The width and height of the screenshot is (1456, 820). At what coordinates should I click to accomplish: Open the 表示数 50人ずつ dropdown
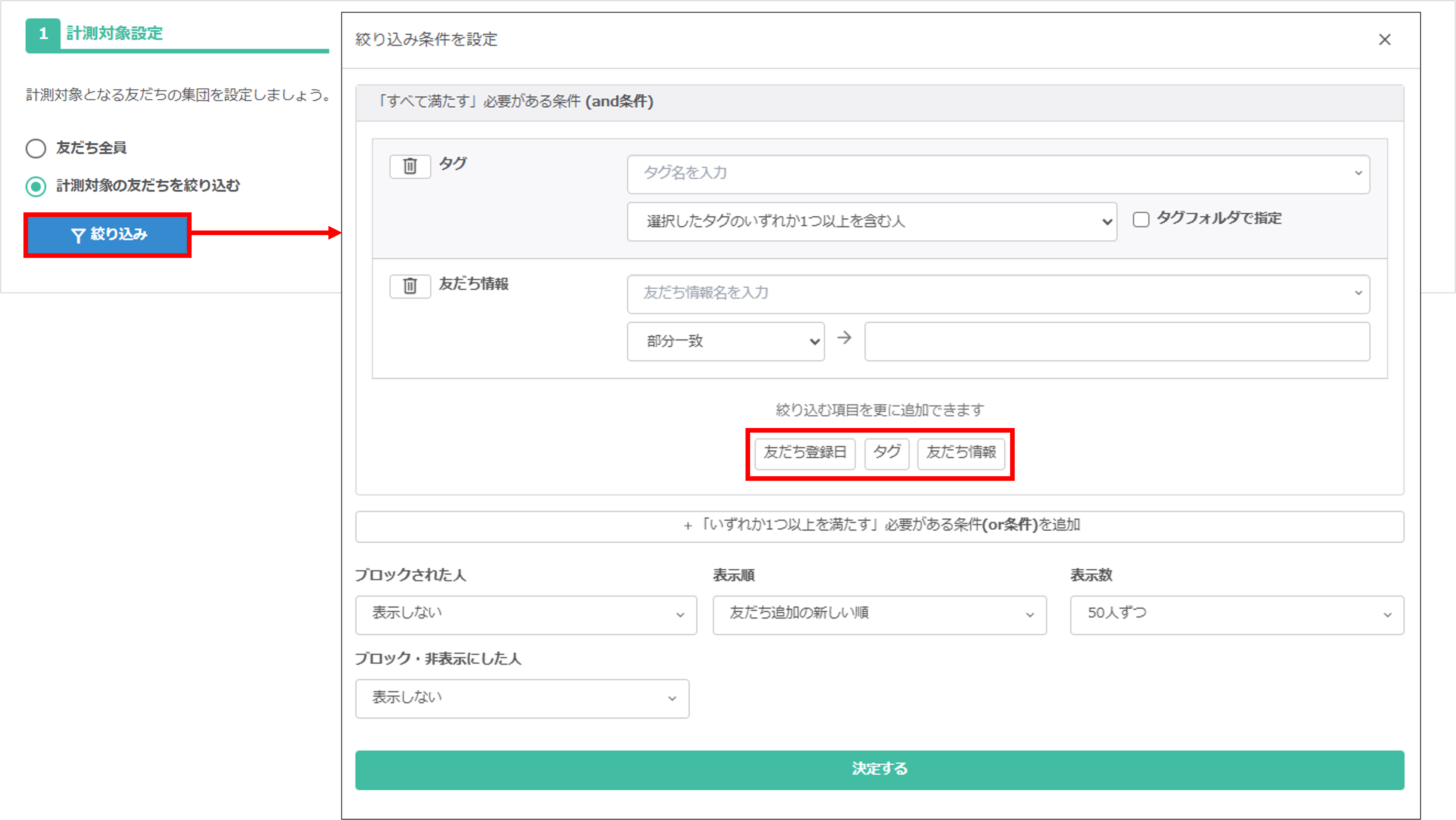coord(1236,614)
